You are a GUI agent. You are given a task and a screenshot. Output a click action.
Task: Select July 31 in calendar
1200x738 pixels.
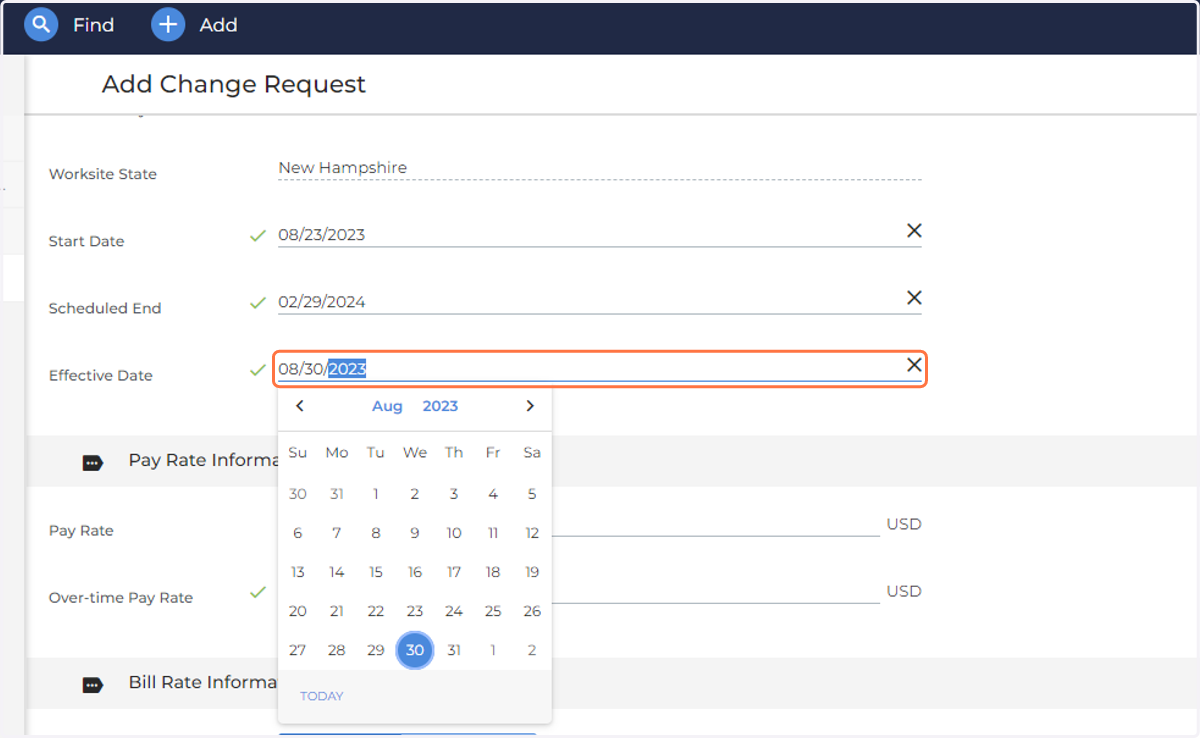pyautogui.click(x=337, y=494)
